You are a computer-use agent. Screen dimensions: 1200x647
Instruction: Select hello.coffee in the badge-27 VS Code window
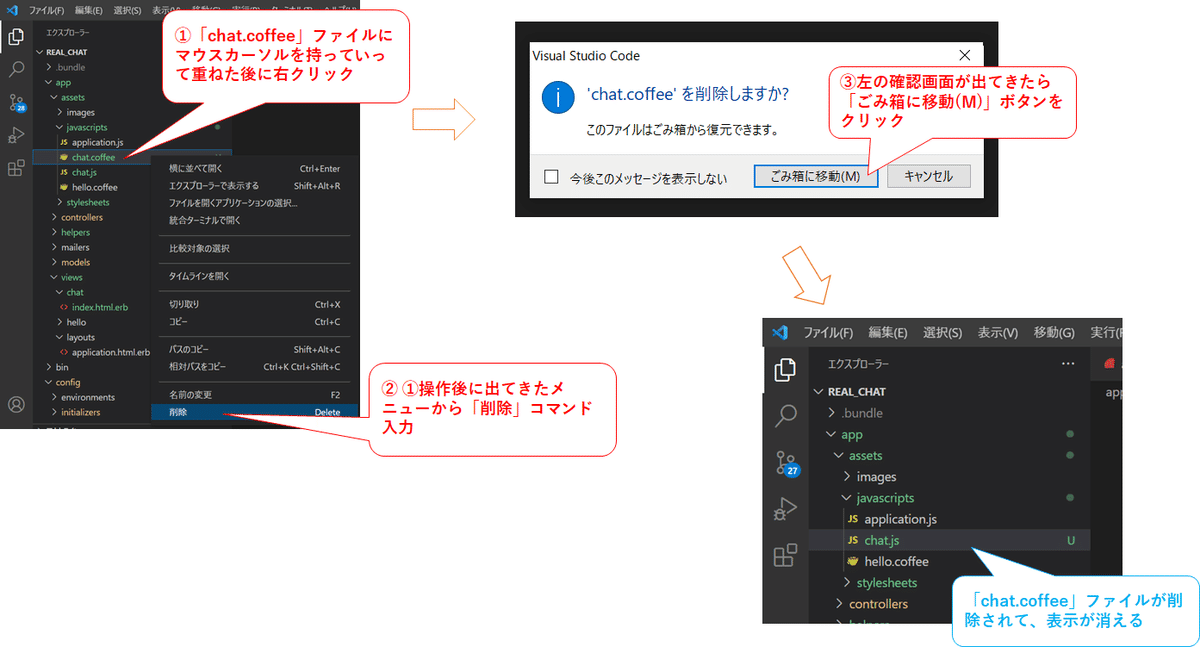pyautogui.click(x=896, y=561)
